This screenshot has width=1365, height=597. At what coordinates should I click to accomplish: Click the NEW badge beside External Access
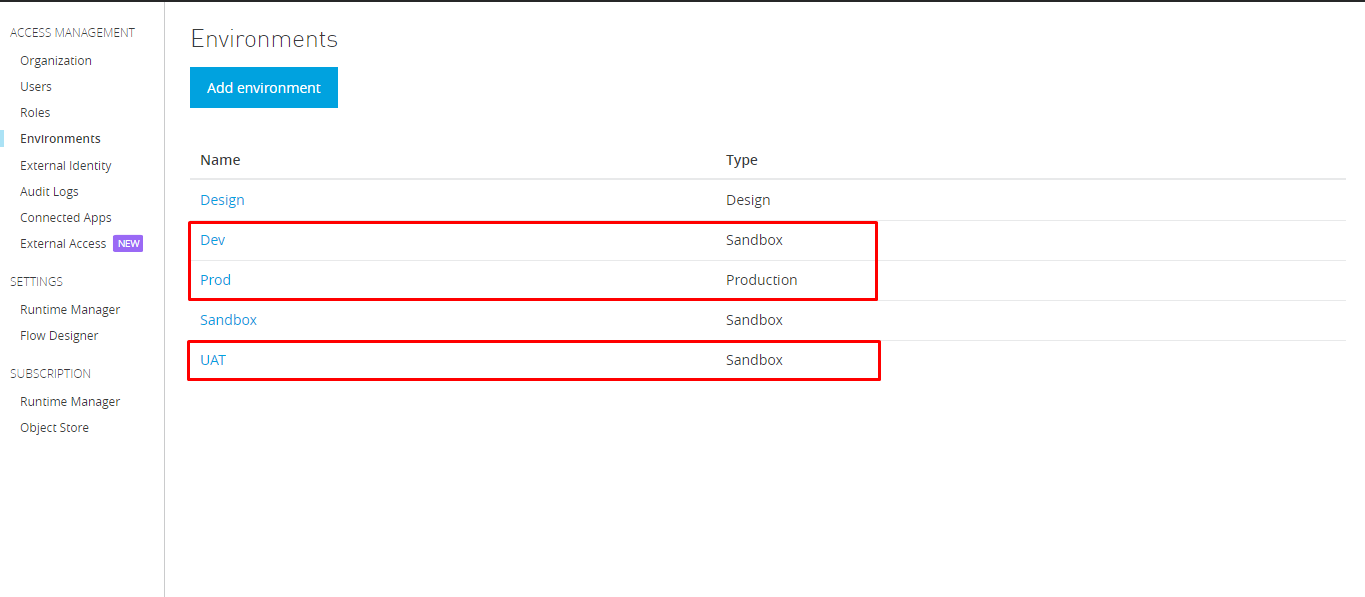point(128,244)
